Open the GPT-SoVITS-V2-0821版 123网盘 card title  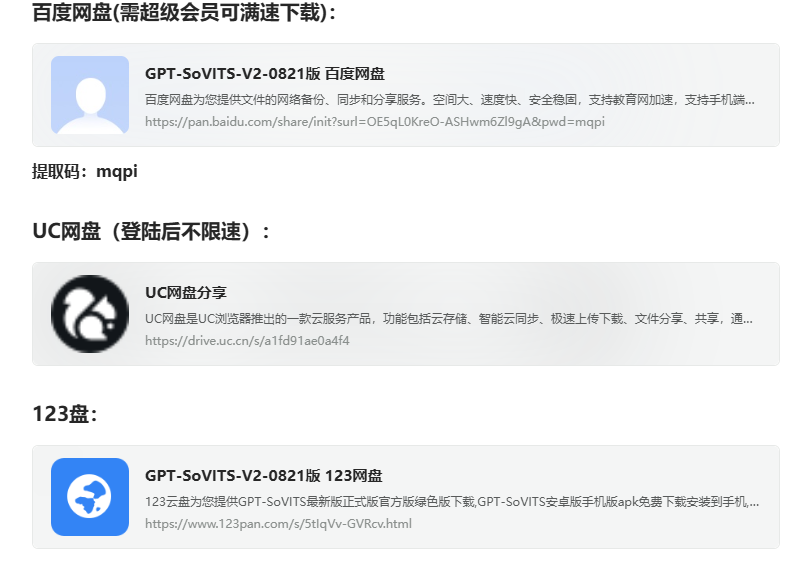point(263,476)
